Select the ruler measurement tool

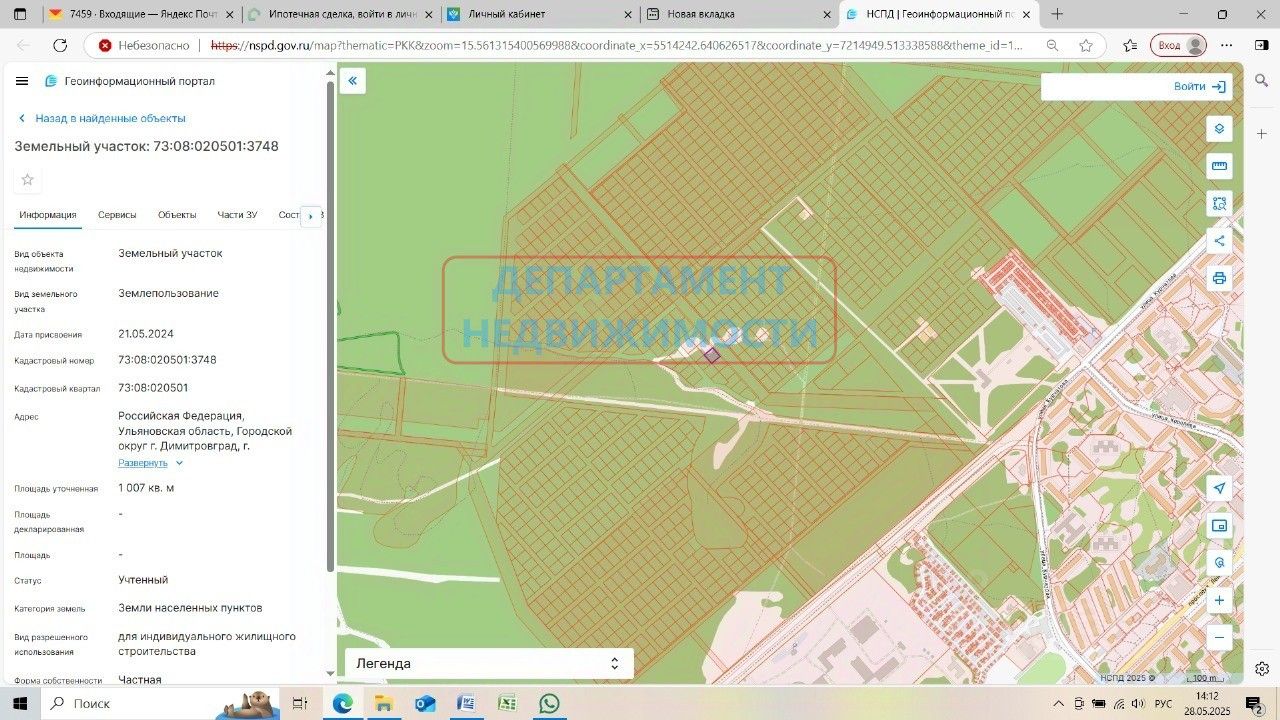click(1219, 166)
